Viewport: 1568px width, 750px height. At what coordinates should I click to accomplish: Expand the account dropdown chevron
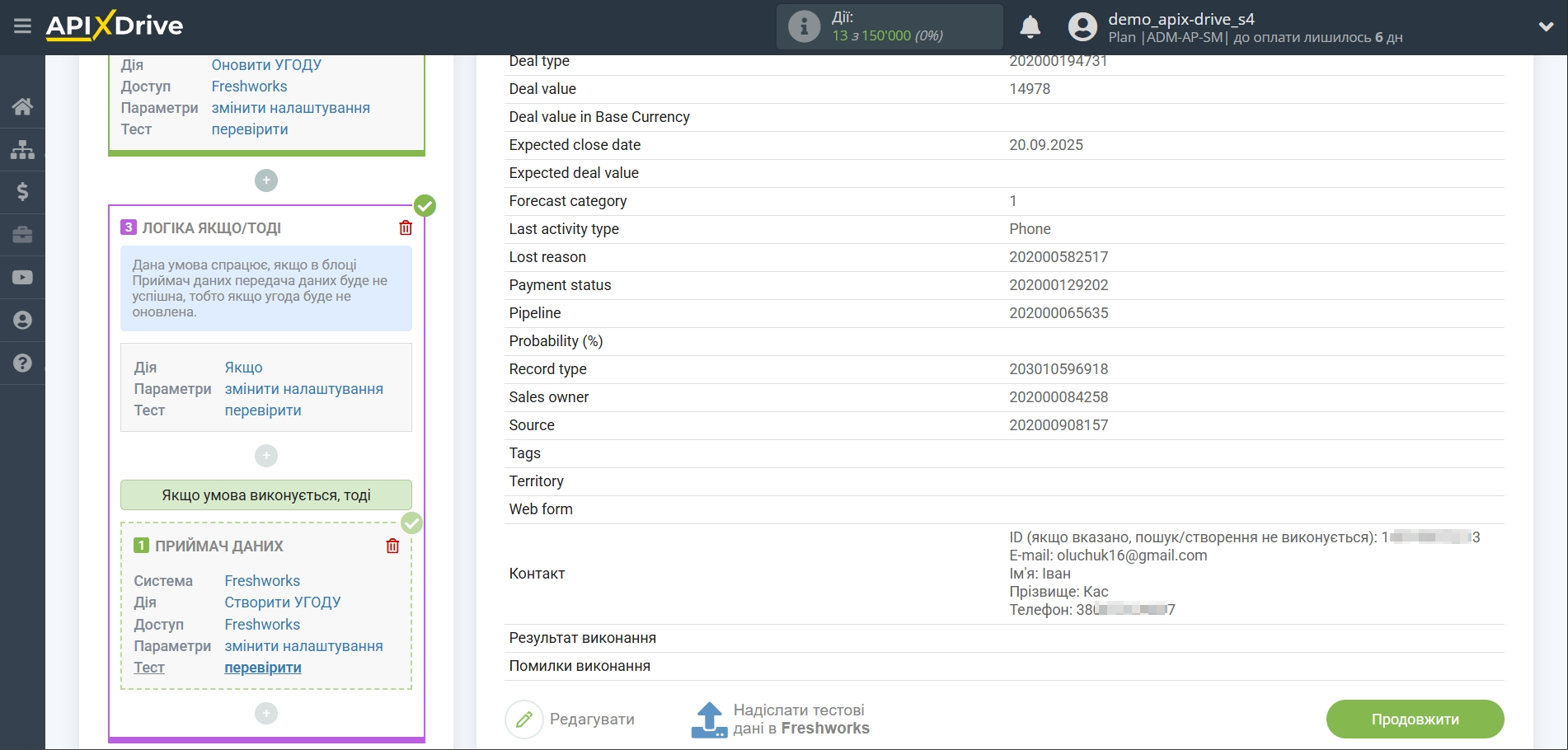[x=1546, y=27]
